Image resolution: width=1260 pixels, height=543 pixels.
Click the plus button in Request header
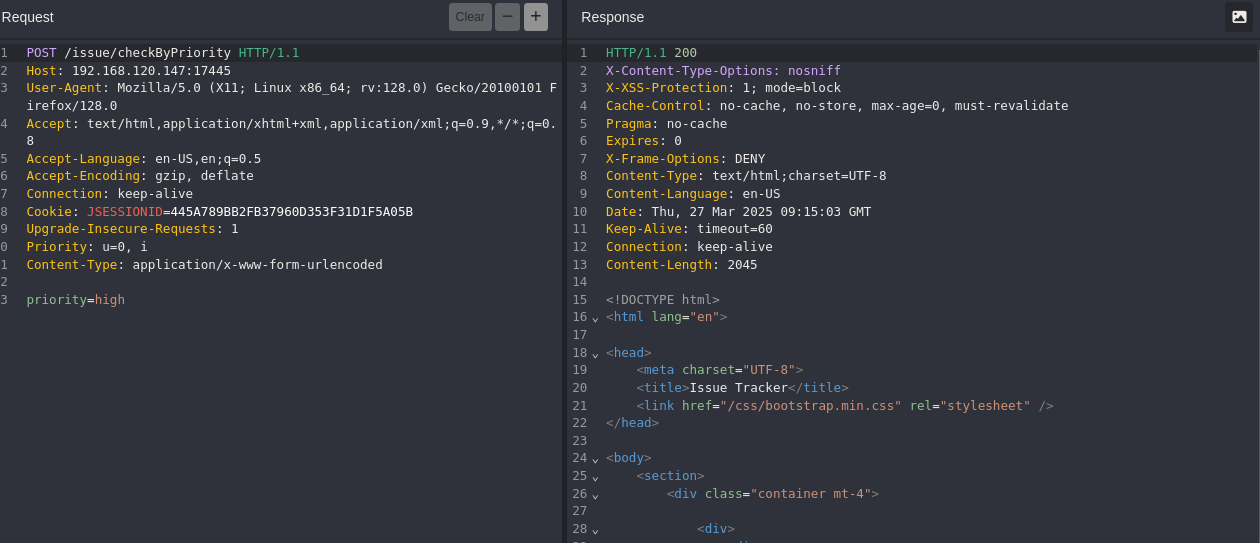click(x=536, y=17)
